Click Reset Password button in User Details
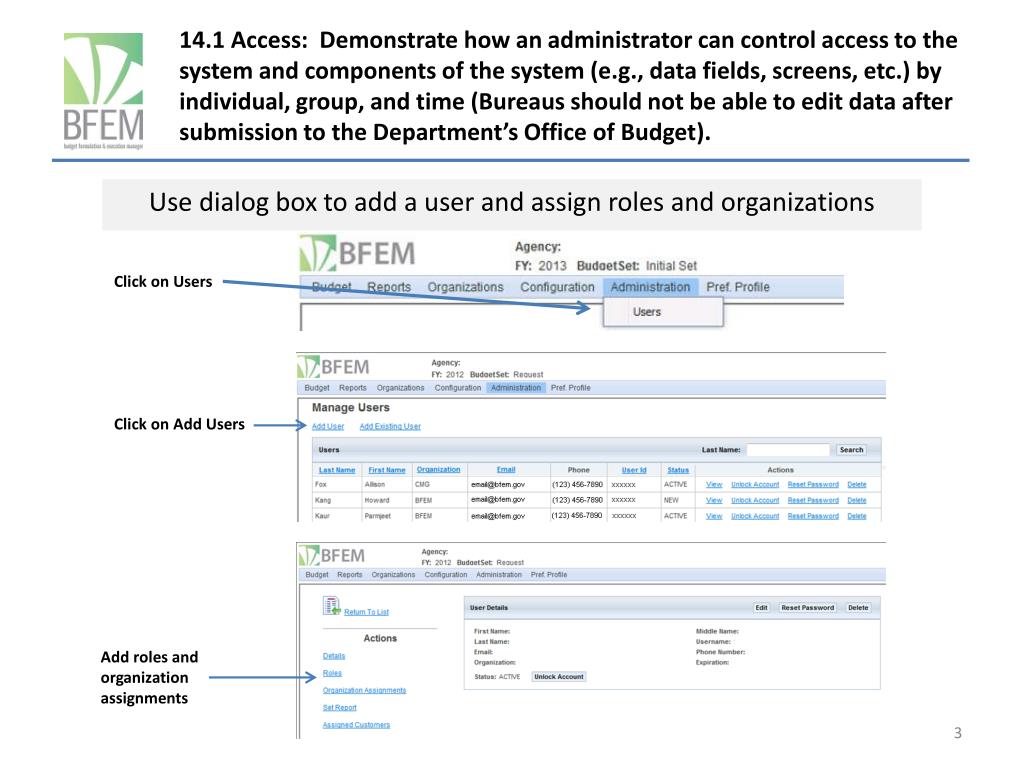1024x768 pixels. click(x=808, y=608)
